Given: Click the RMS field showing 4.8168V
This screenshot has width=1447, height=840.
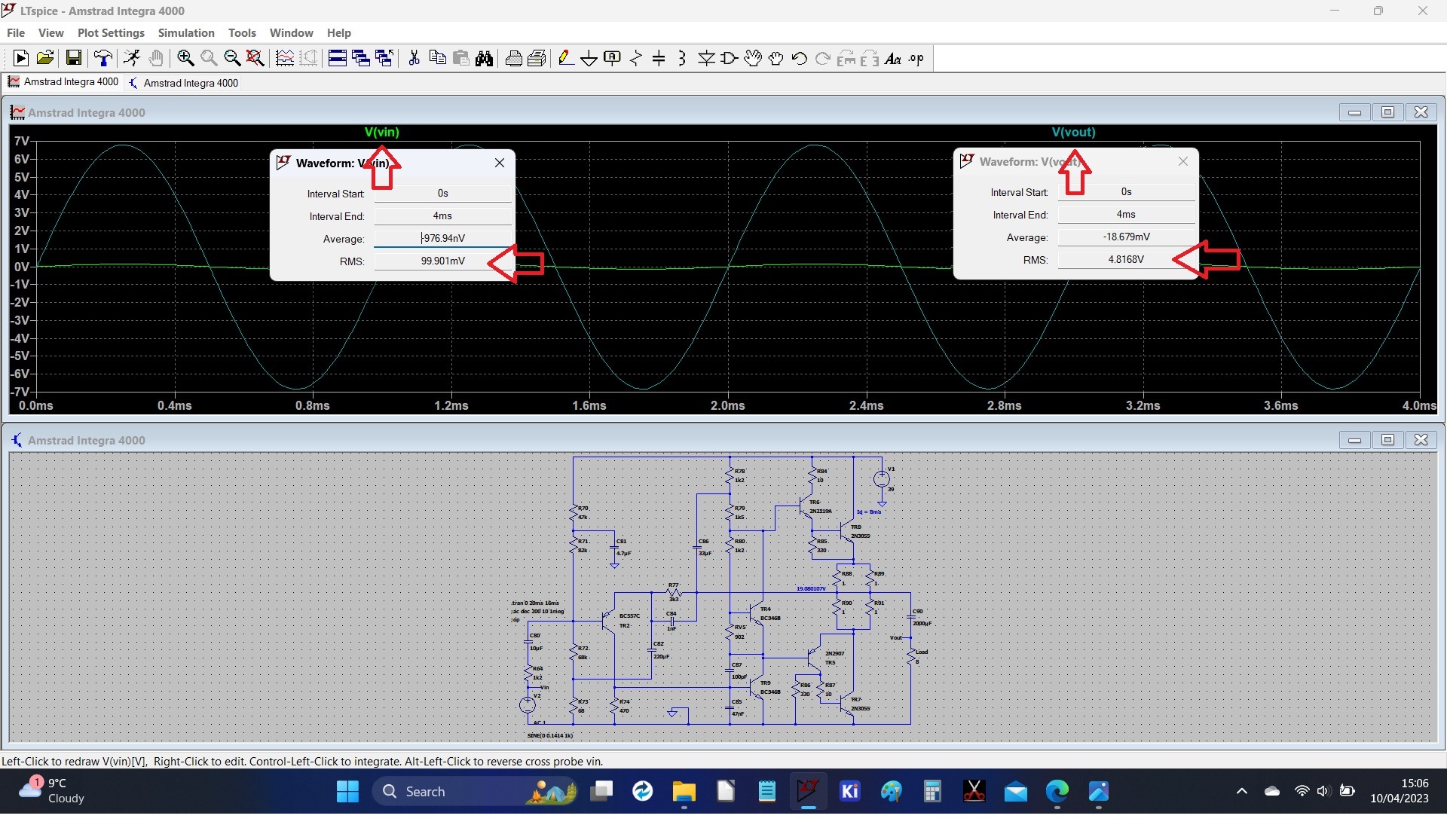Looking at the screenshot, I should pos(1127,260).
